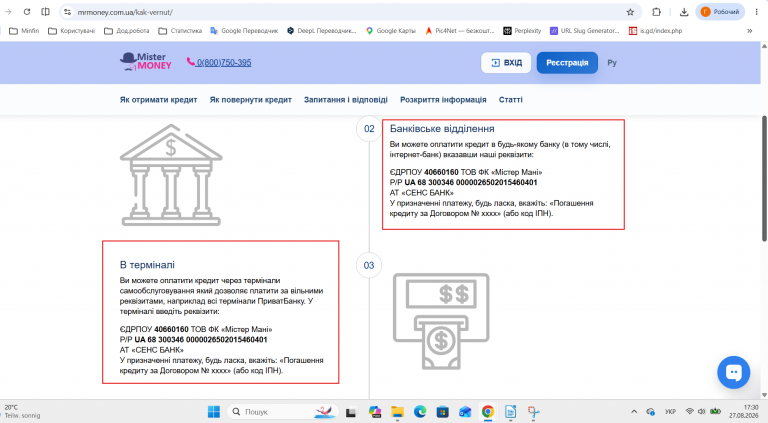The width and height of the screenshot is (768, 423).
Task: Expand the hidden bookmarks chevron
Action: [x=749, y=31]
